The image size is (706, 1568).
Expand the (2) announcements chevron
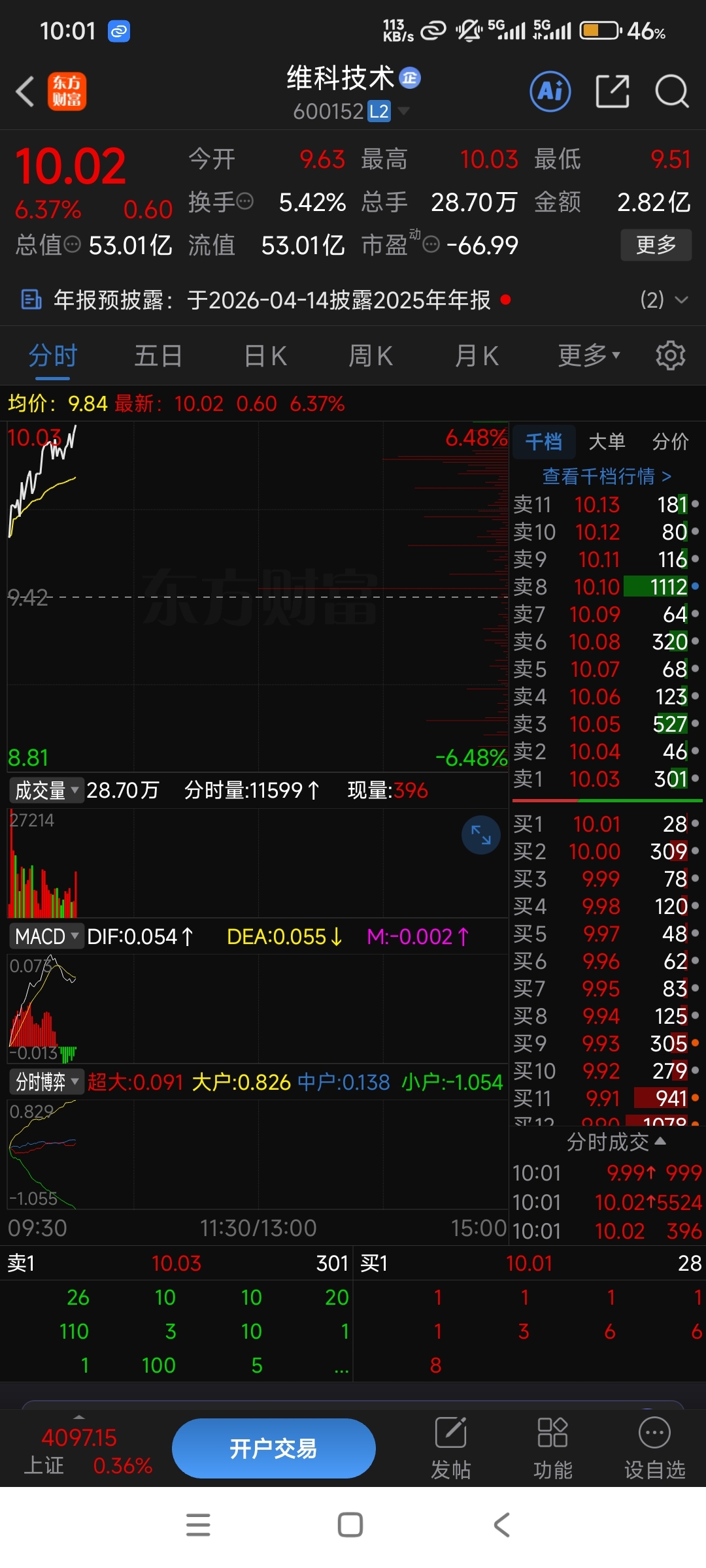click(681, 300)
